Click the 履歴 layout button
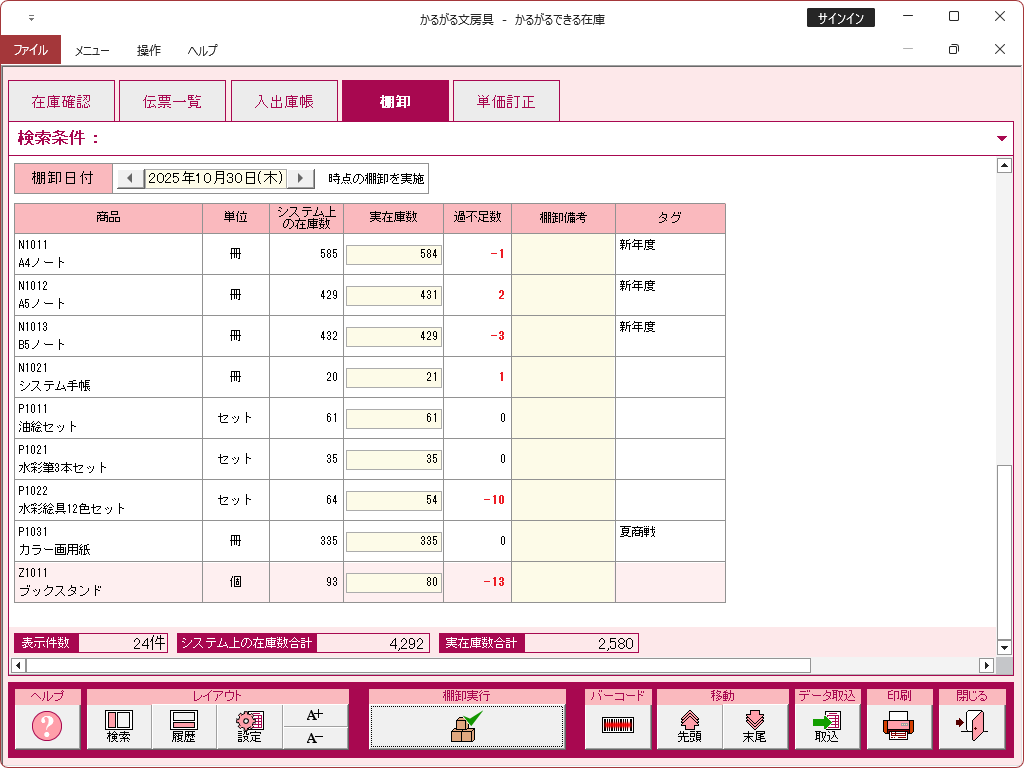The height and width of the screenshot is (768, 1024). (184, 727)
